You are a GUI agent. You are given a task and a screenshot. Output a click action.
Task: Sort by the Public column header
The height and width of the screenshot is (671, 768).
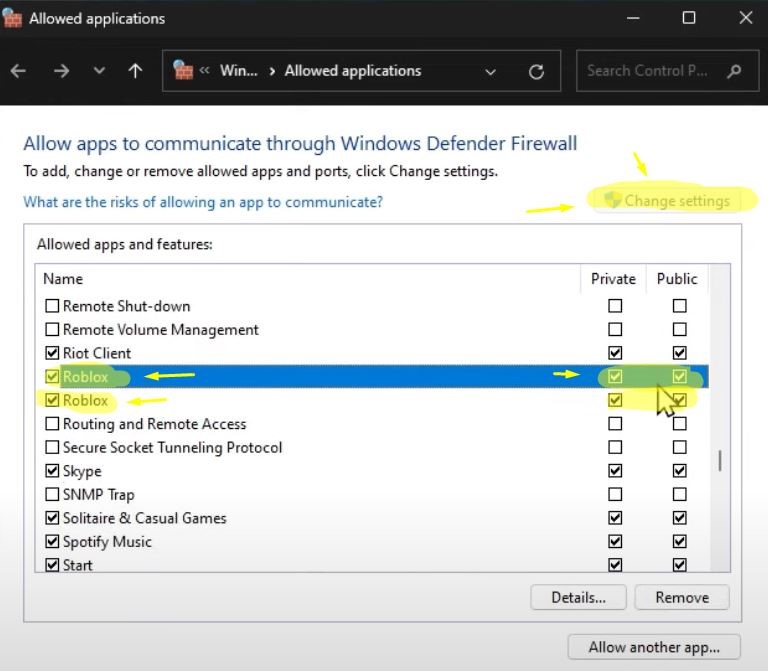677,279
